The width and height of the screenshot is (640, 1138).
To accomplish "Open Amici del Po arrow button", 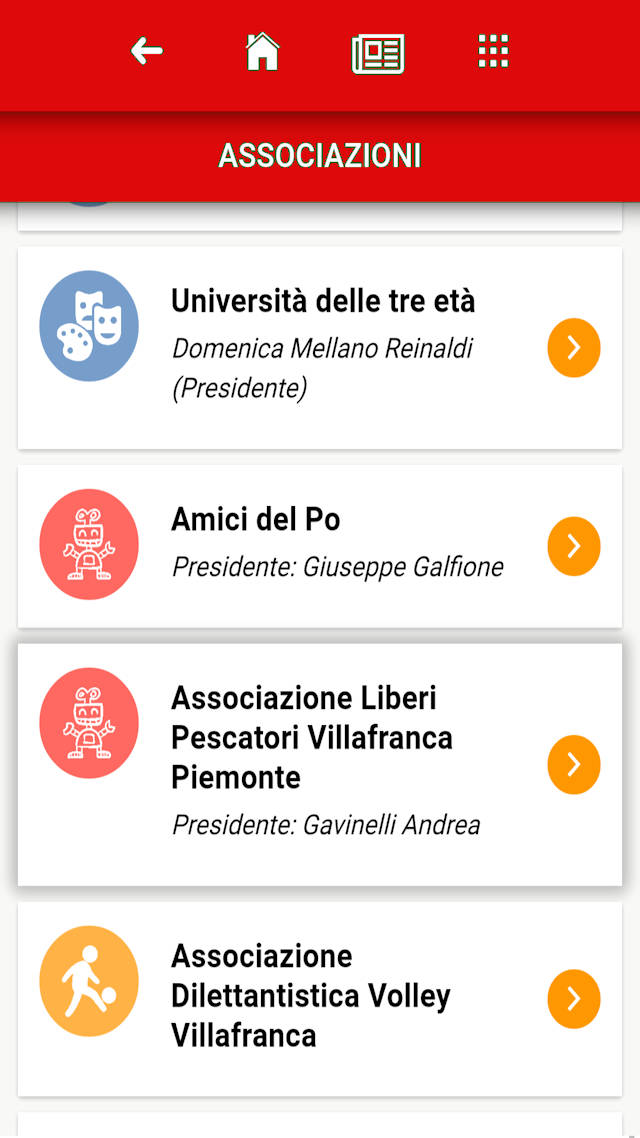I will [574, 546].
